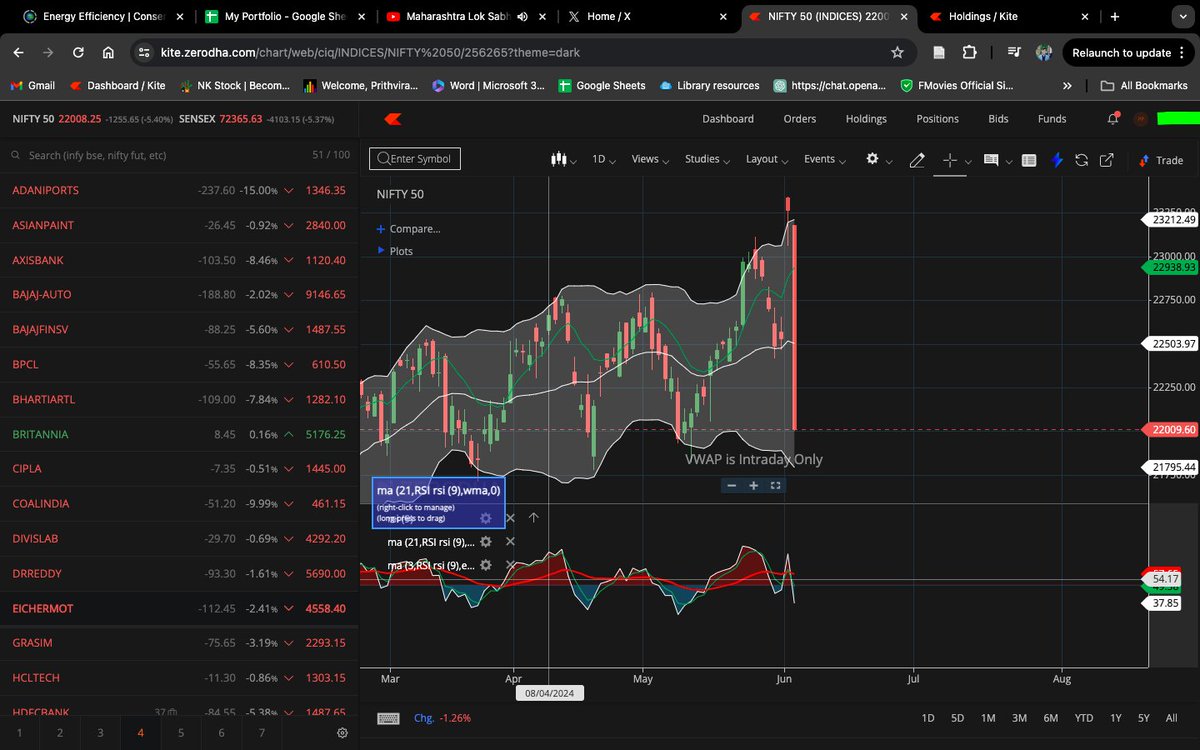Open the Studies dropdown
The width and height of the screenshot is (1200, 750).
coord(707,159)
